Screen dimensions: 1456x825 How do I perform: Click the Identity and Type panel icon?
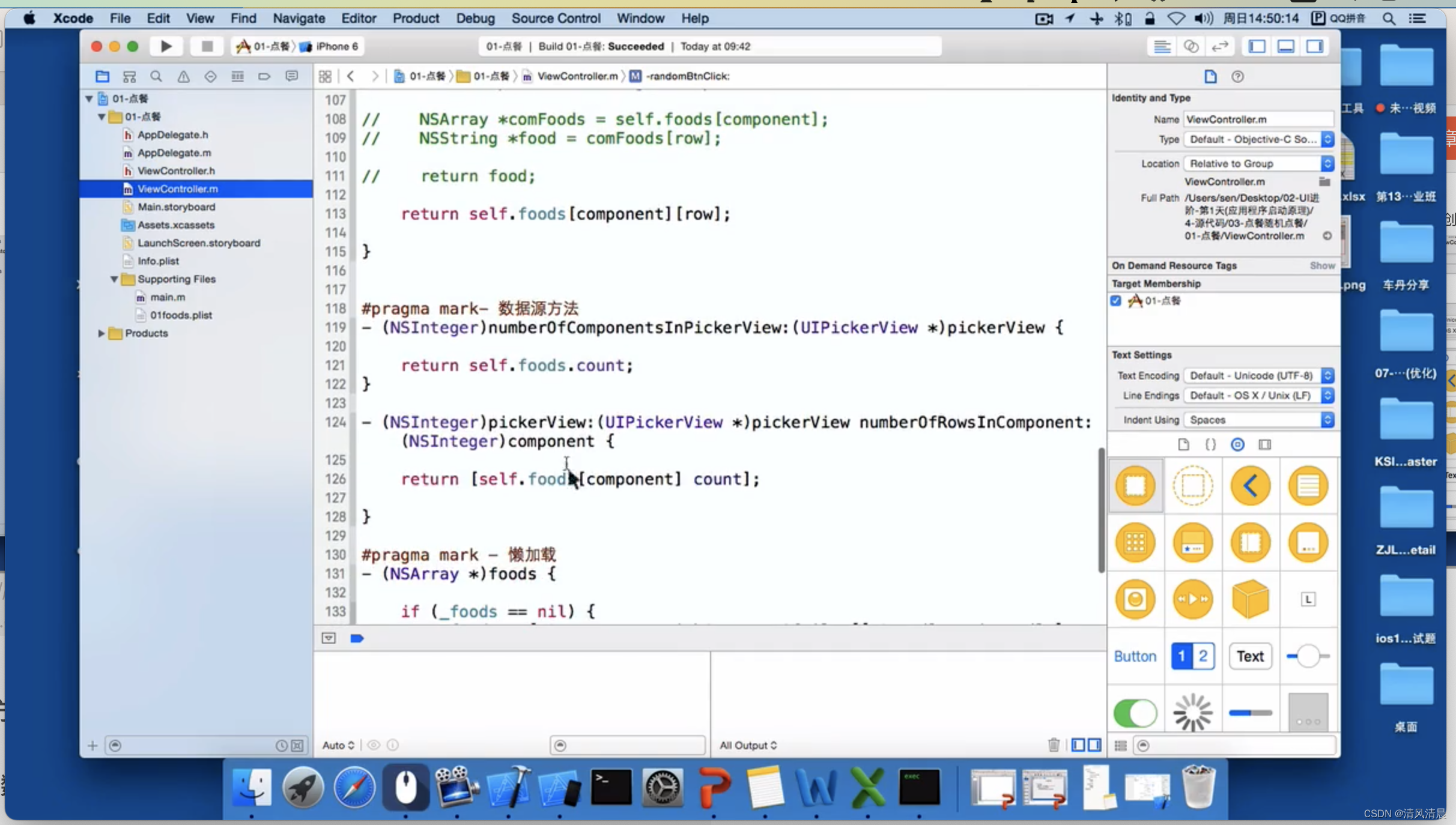coord(1211,75)
